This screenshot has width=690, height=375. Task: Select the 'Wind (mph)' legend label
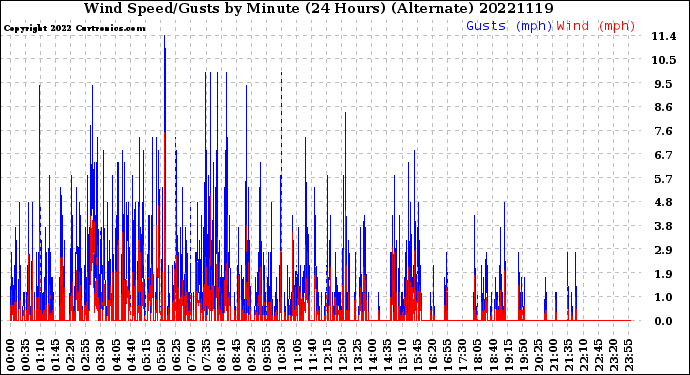596,26
